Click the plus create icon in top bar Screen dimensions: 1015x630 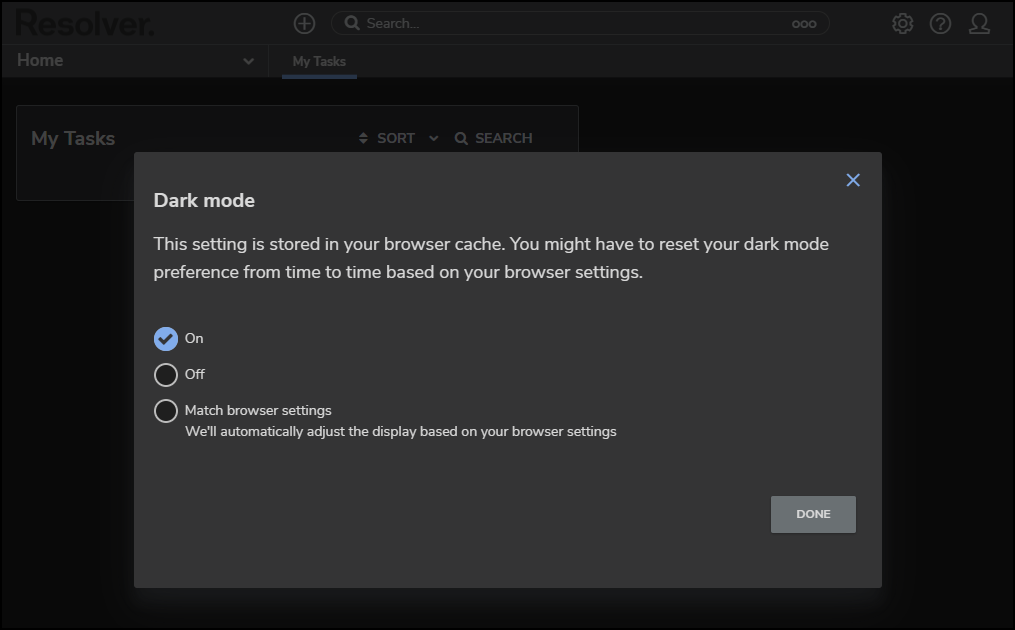point(304,23)
